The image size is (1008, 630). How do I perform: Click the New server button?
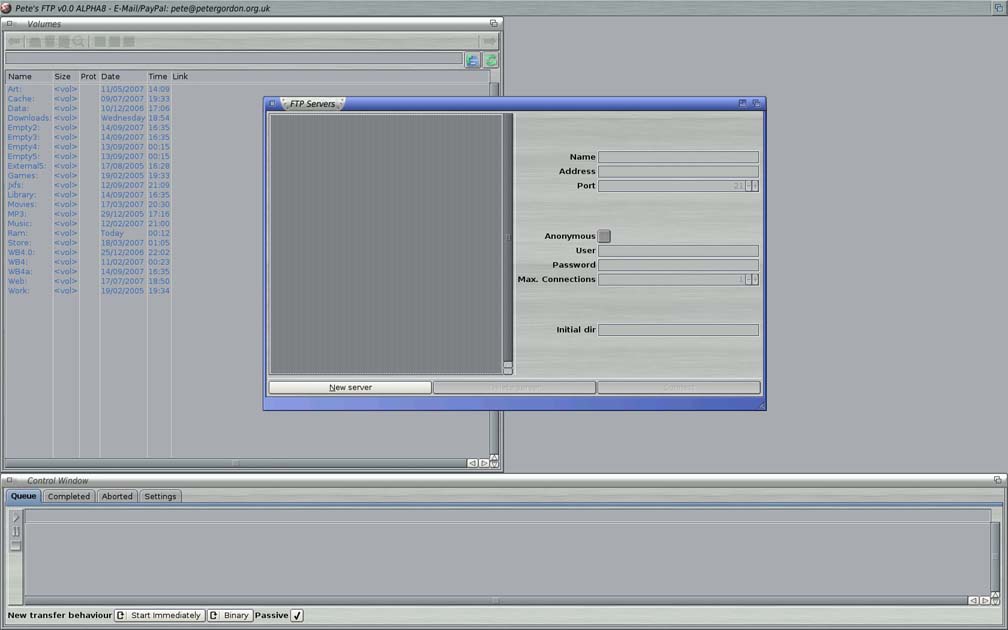click(x=350, y=387)
